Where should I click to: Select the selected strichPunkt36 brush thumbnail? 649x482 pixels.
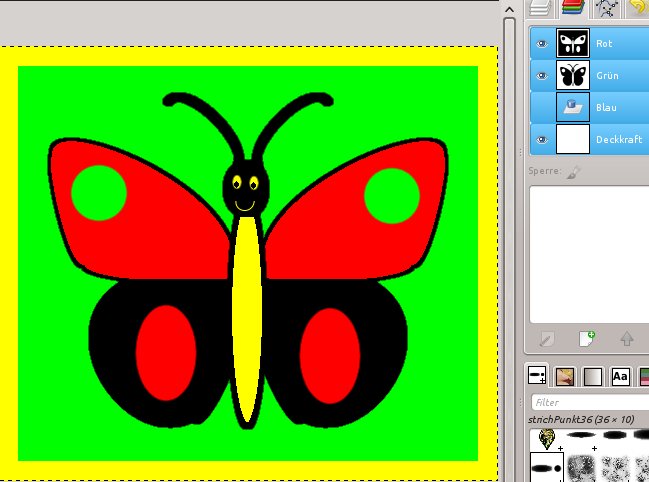546,468
